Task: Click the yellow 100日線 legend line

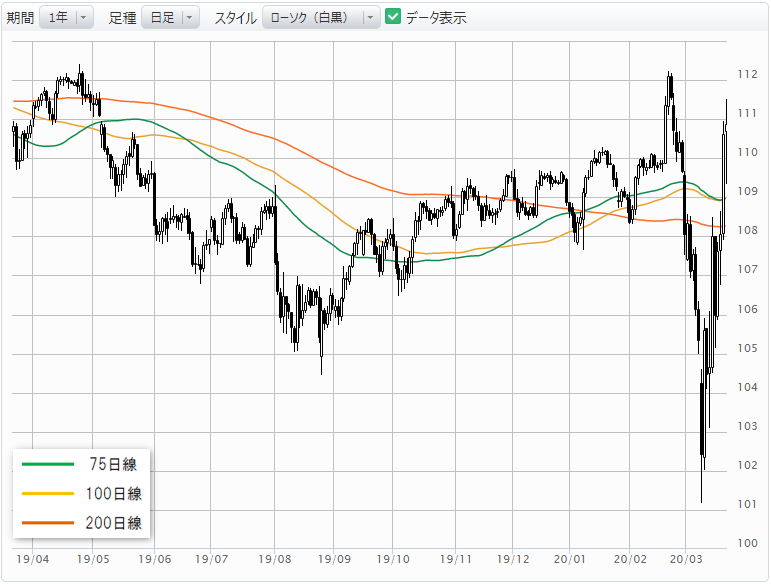Action: click(48, 493)
